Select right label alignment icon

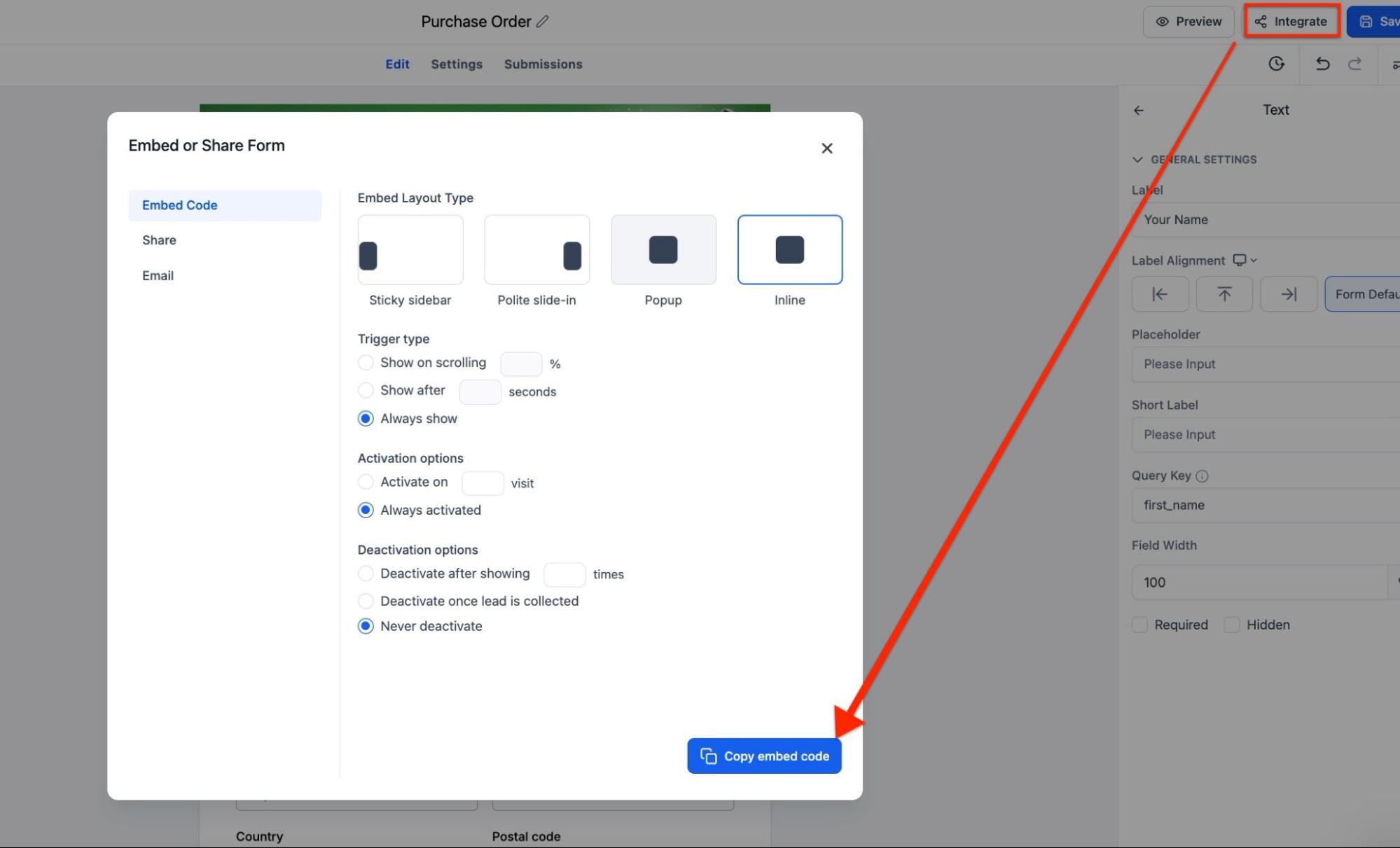(1288, 294)
